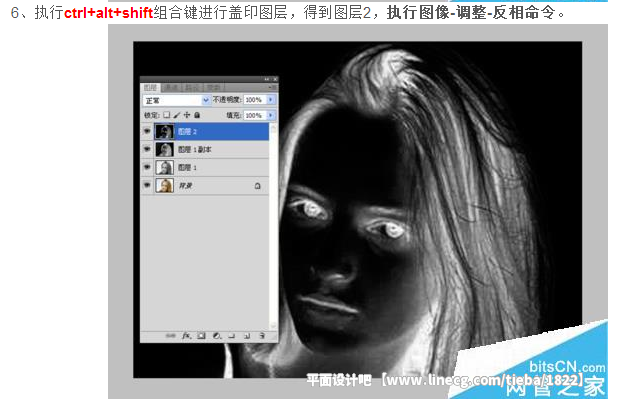Click the 图层 1 layer thumbnail

(164, 167)
